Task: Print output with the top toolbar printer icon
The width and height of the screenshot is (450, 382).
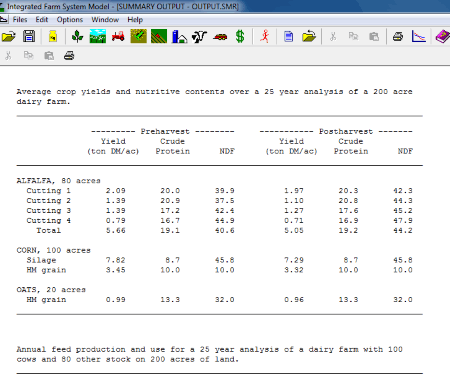Action: point(398,36)
